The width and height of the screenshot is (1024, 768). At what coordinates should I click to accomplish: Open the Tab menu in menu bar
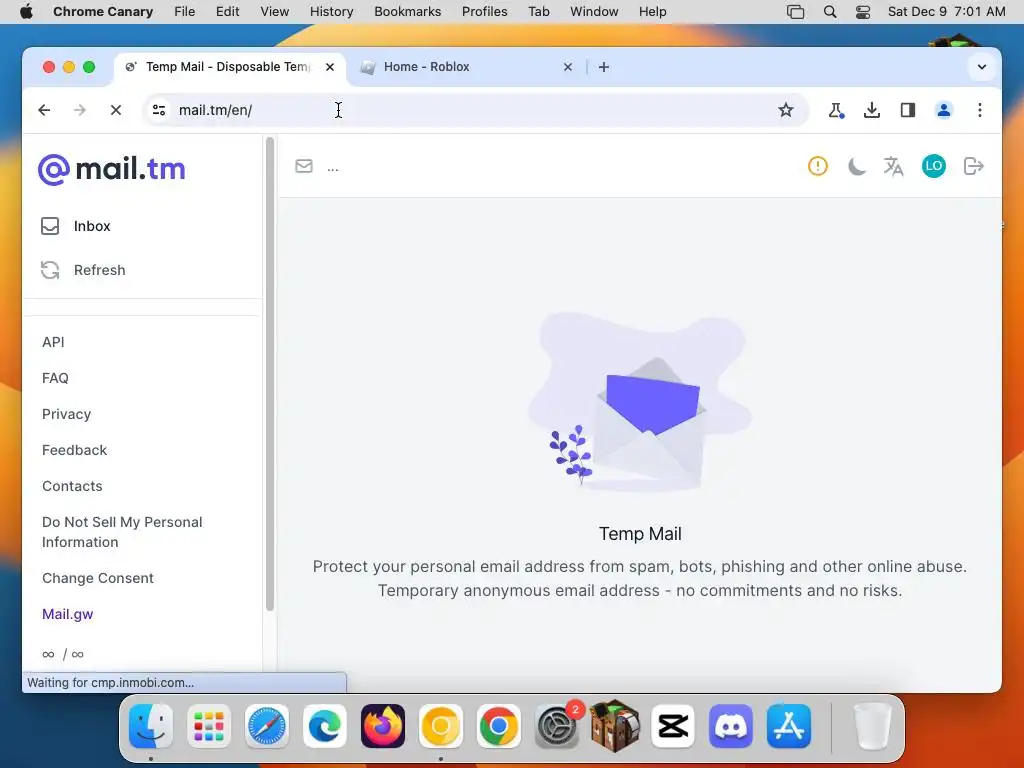(x=539, y=12)
